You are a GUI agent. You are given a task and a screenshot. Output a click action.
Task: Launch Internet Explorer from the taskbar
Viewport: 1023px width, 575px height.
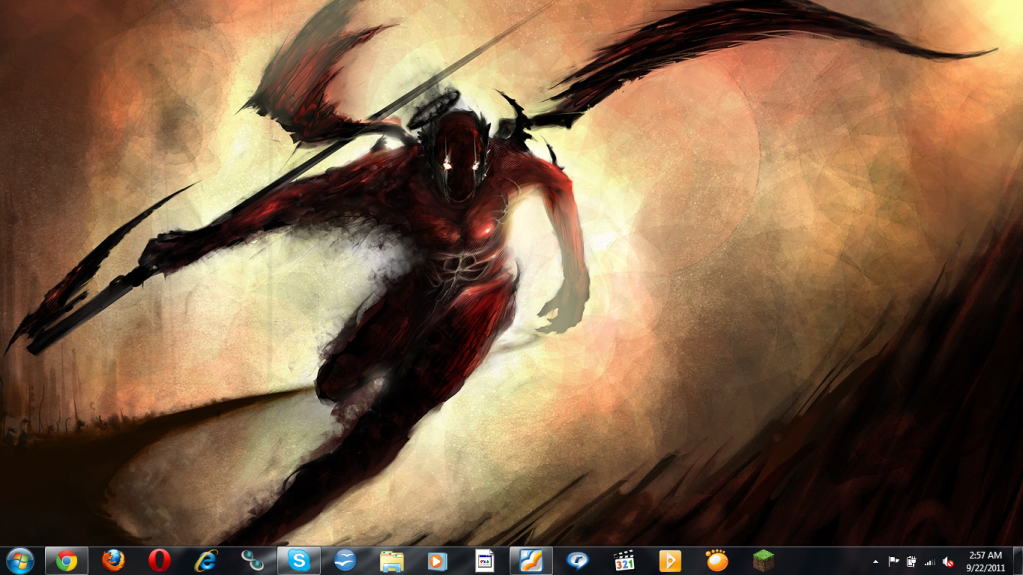click(x=206, y=561)
